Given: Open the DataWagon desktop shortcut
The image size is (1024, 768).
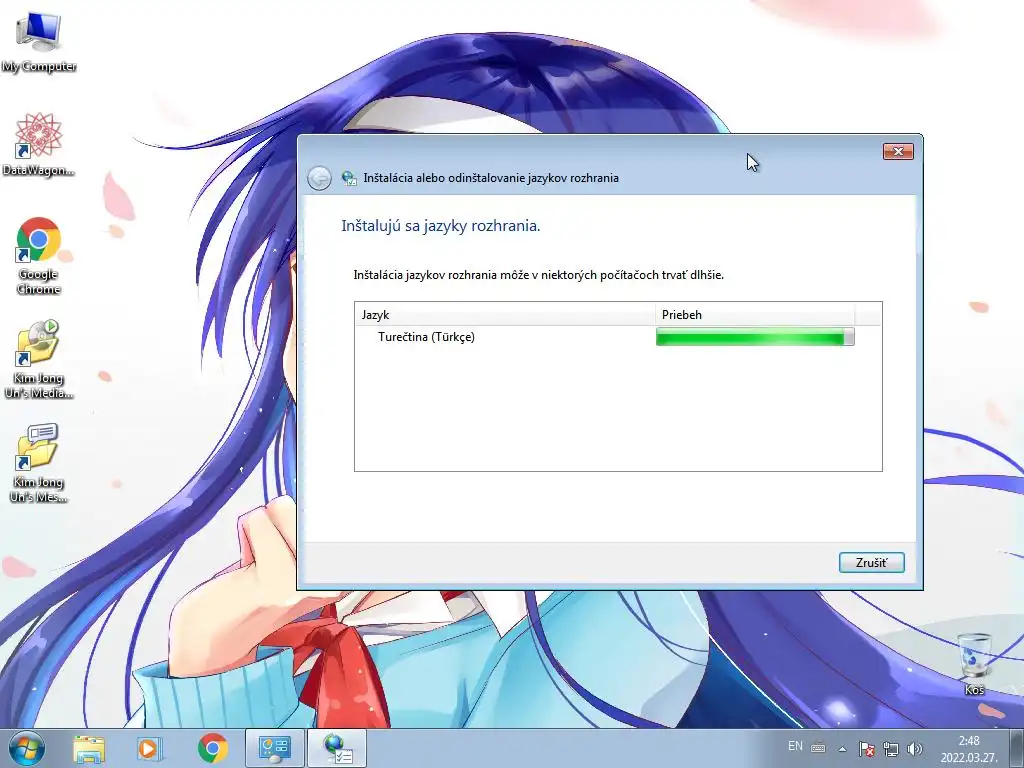Looking at the screenshot, I should pos(39,145).
